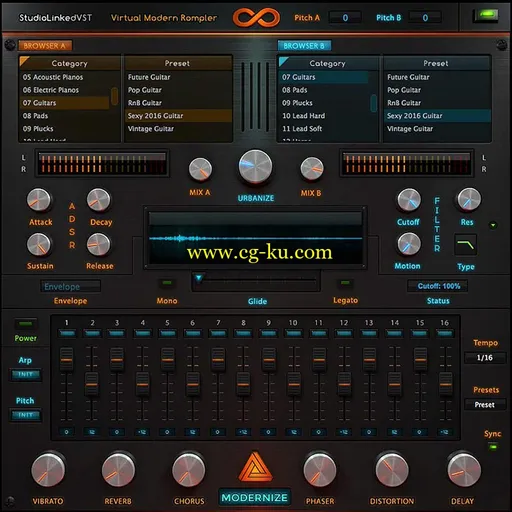Toggle the Mono LED switch
The height and width of the screenshot is (512, 512).
167,283
